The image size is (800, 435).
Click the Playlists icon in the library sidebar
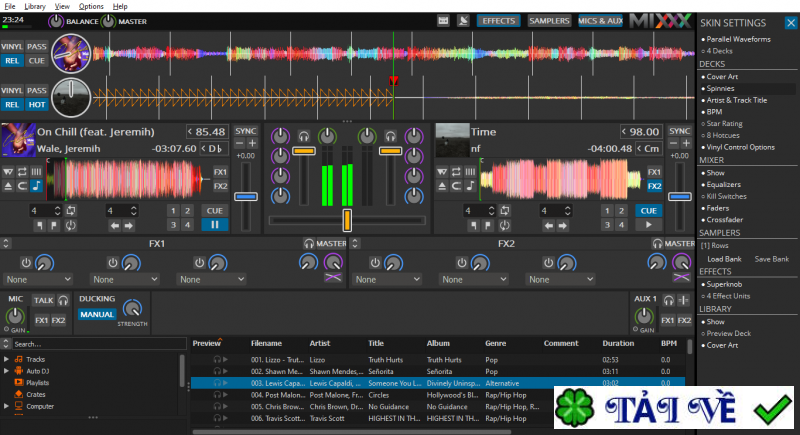pyautogui.click(x=17, y=382)
